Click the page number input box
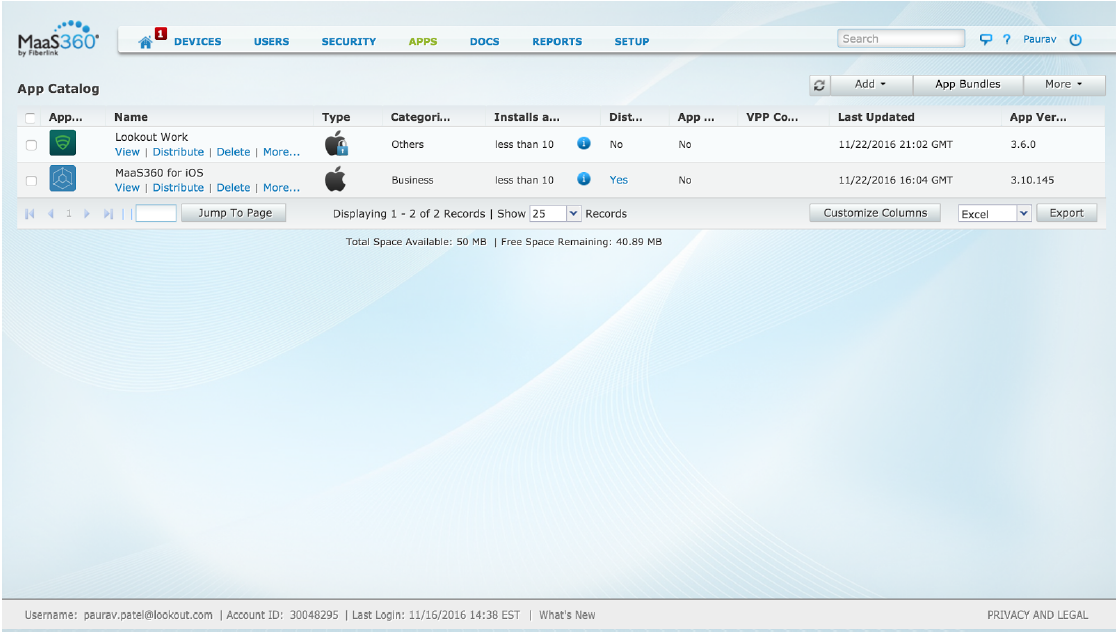Viewport: 1119px width, 634px height. click(x=156, y=213)
